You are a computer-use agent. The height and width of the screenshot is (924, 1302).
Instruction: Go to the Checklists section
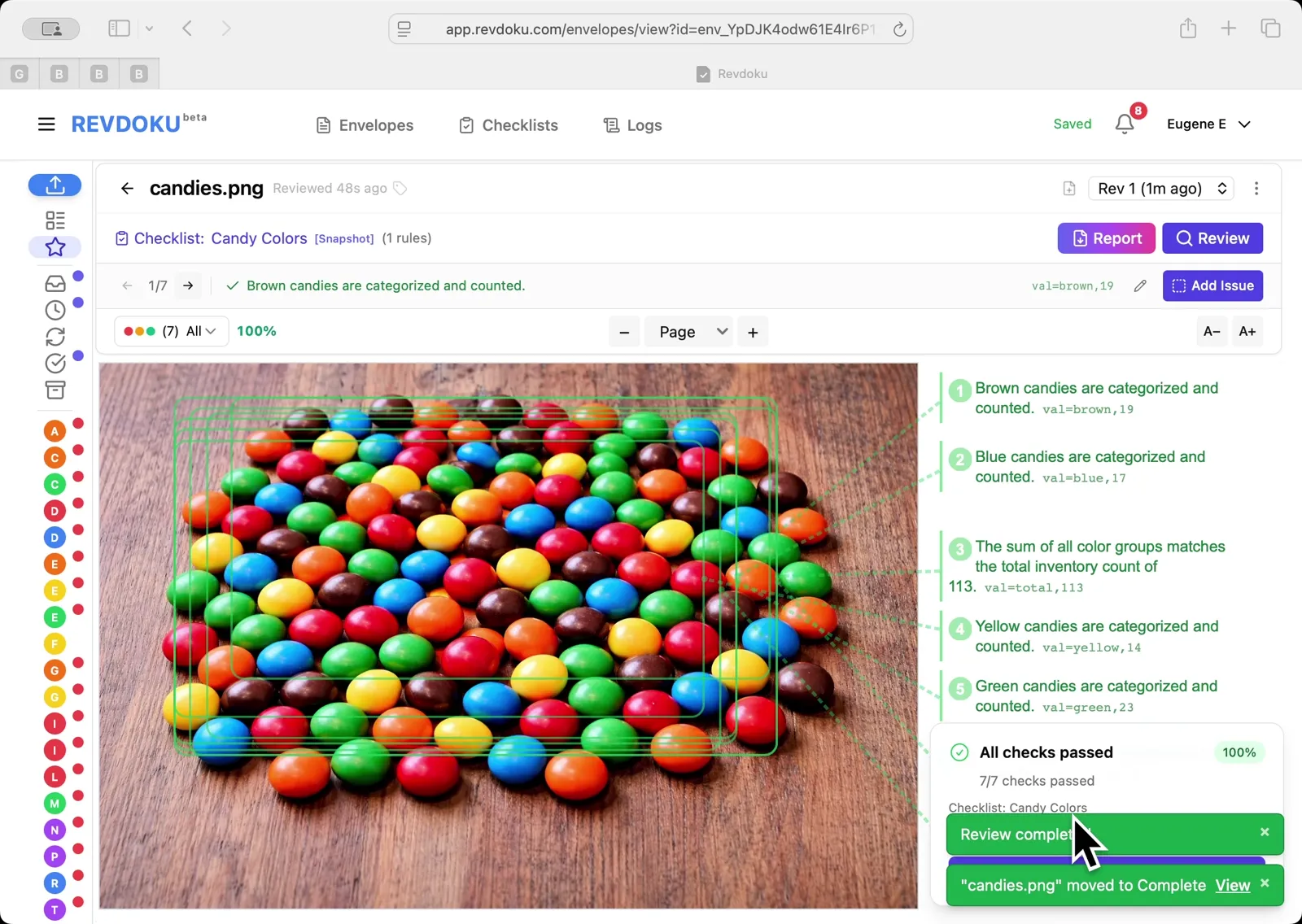[x=509, y=125]
